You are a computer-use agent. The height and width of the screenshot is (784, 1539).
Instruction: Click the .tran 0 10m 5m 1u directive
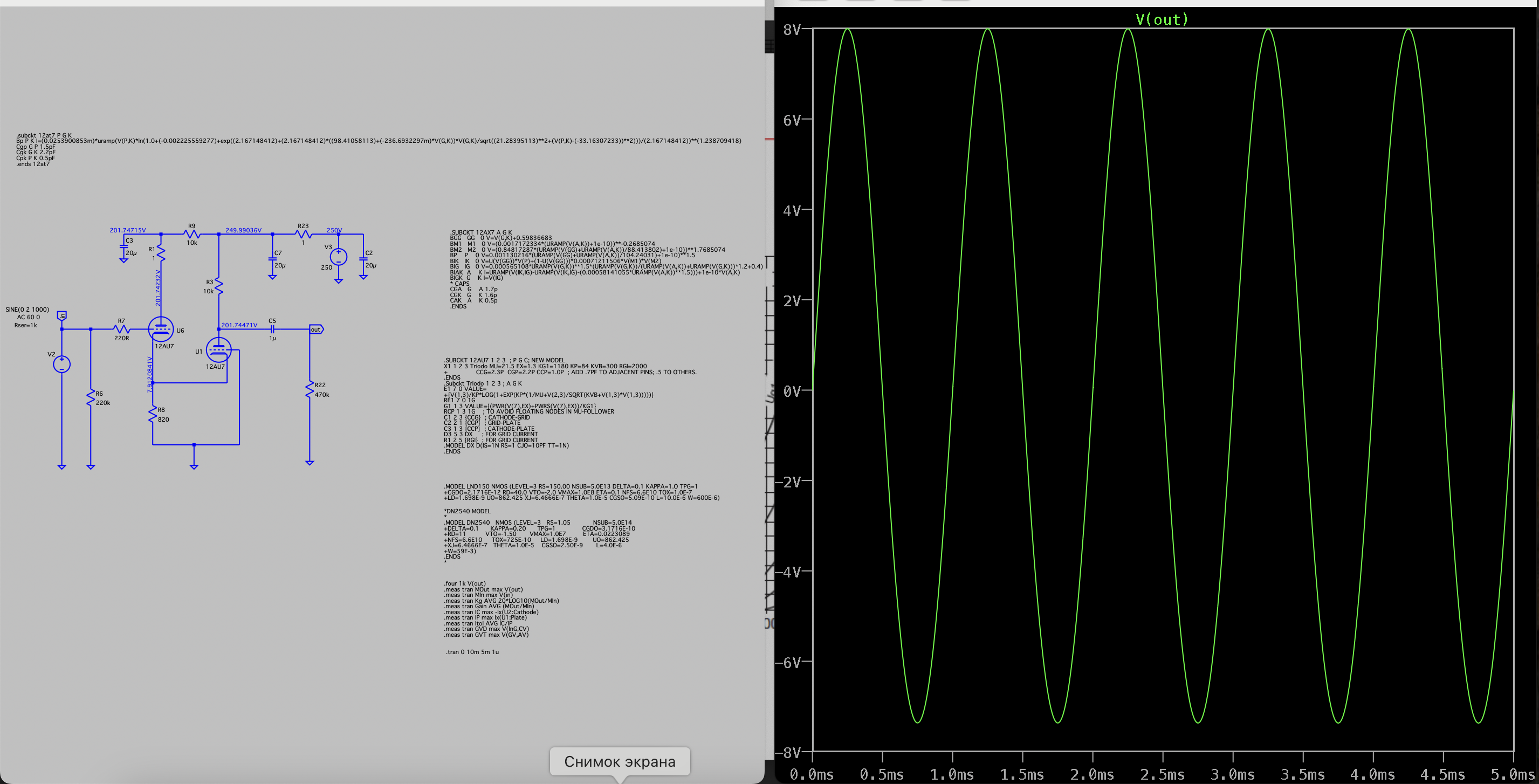pos(472,652)
